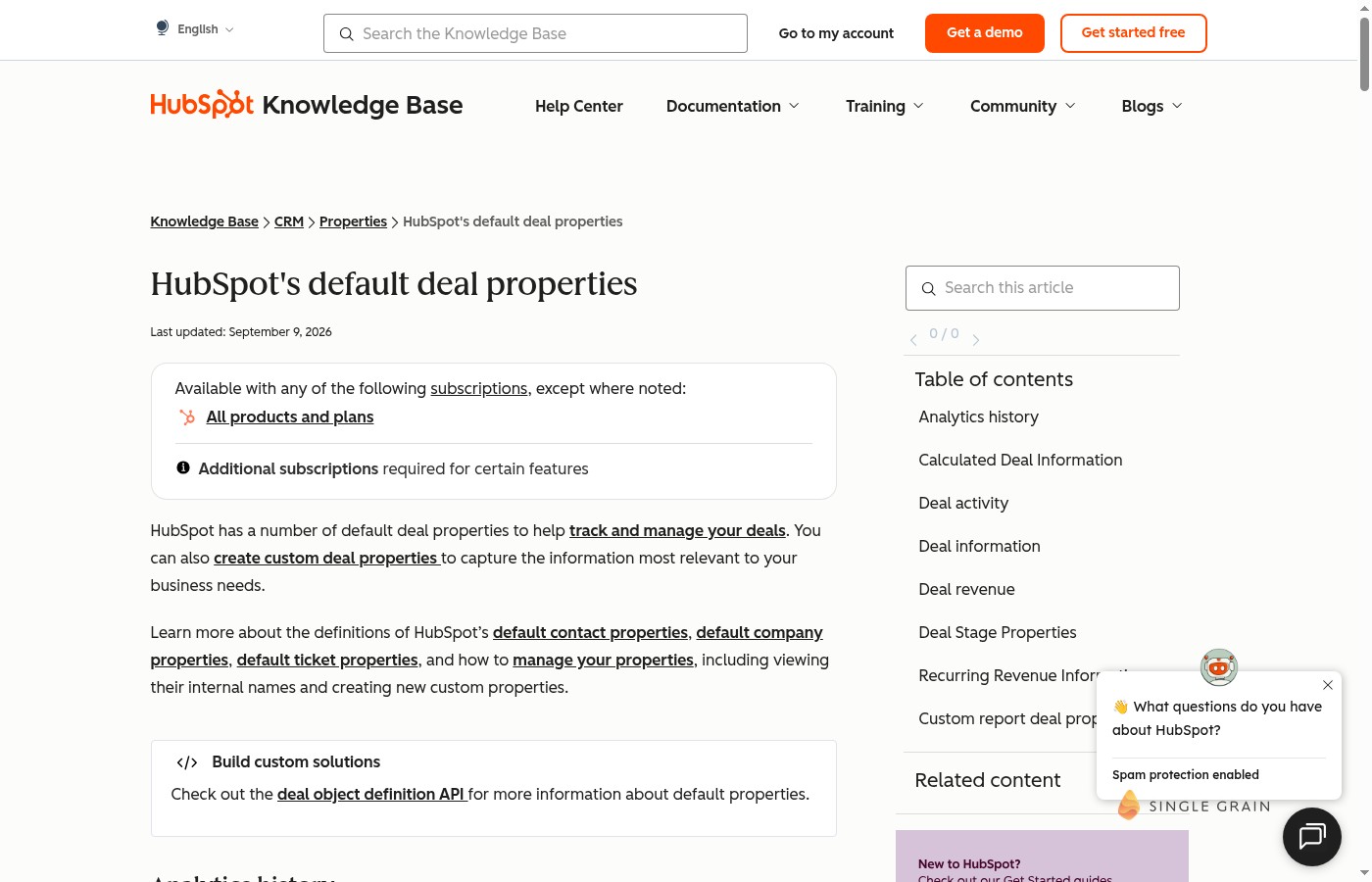Jump to Calculated Deal Information section
1372x882 pixels.
(1020, 460)
